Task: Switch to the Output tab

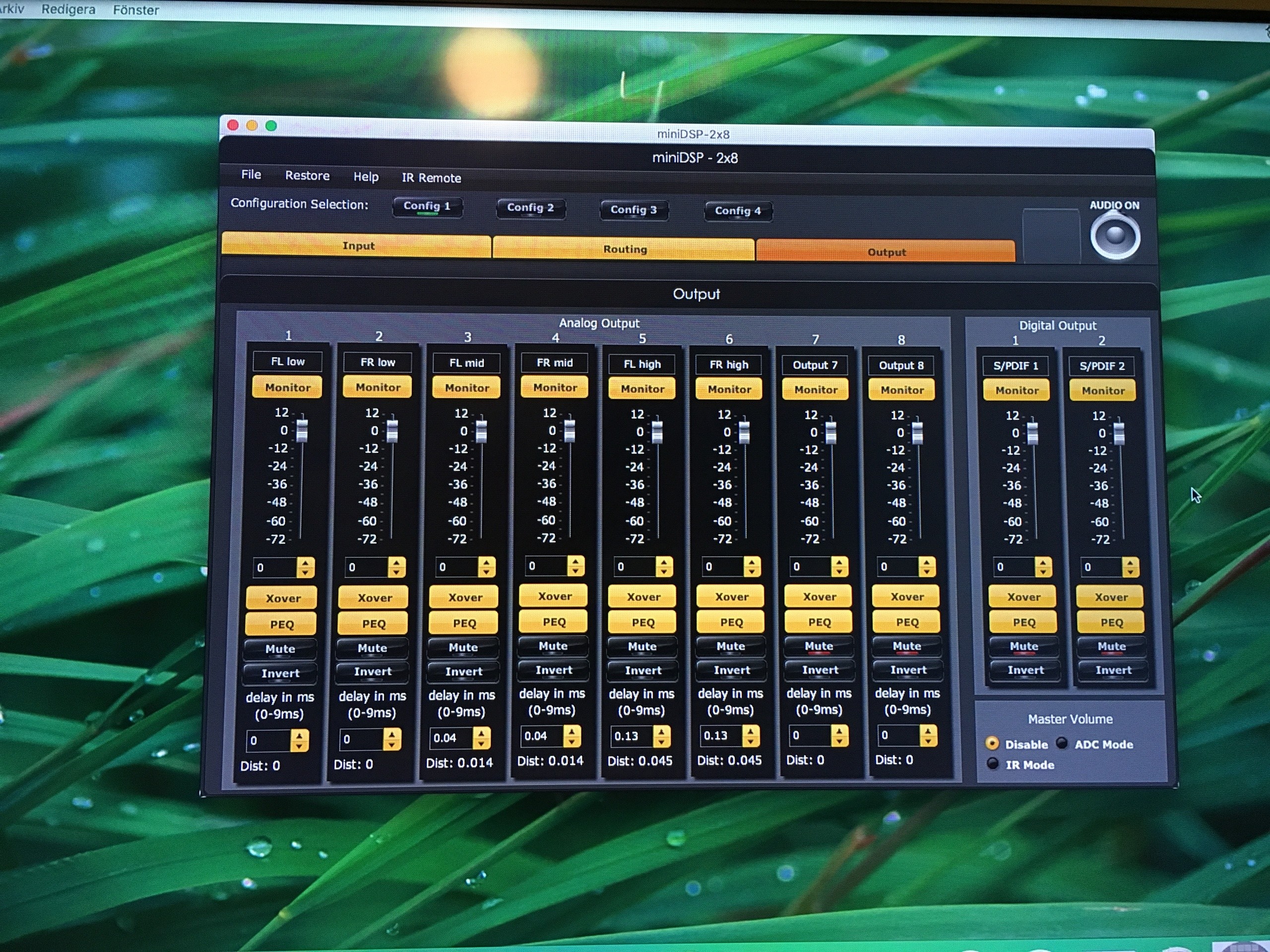Action: 886,251
